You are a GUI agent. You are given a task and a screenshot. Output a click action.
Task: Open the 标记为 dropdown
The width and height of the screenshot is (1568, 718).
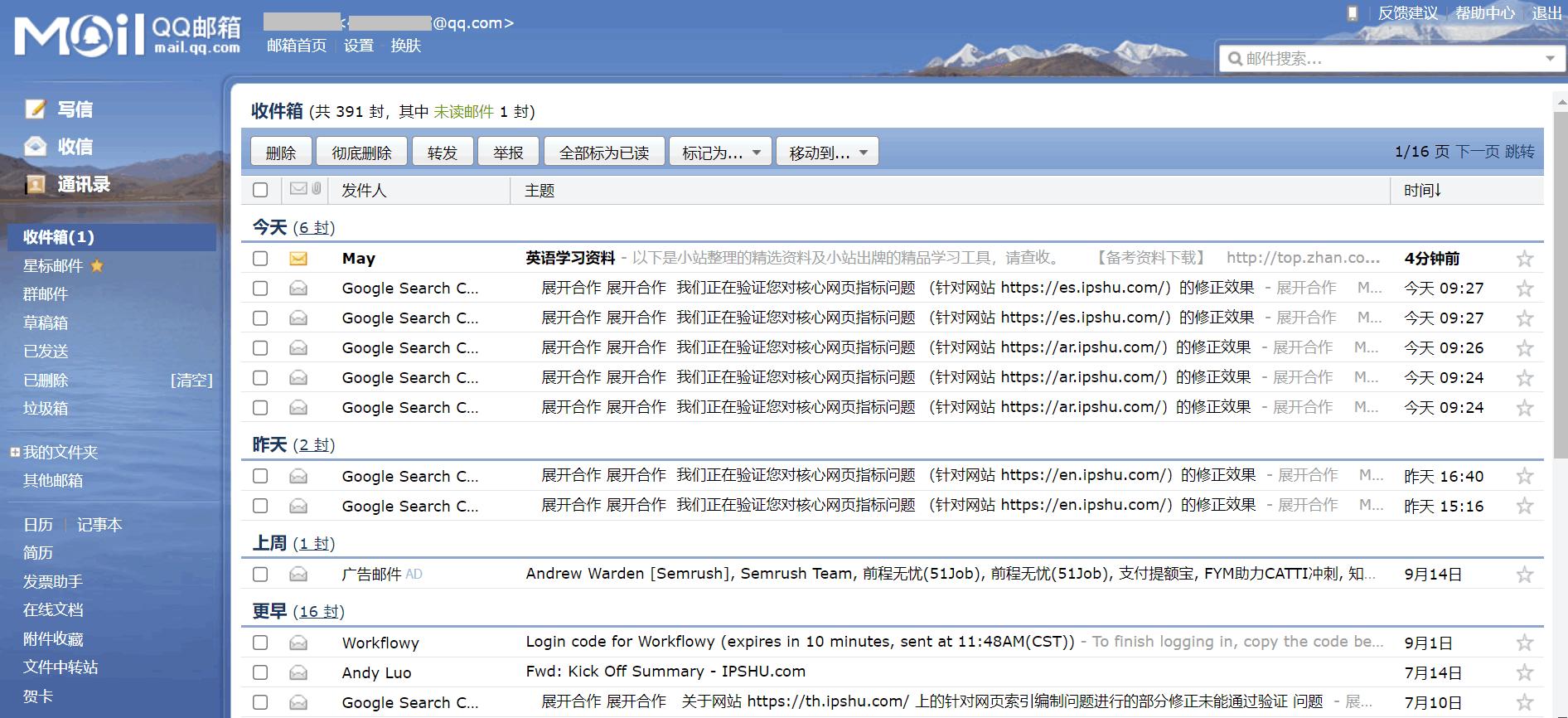click(720, 153)
